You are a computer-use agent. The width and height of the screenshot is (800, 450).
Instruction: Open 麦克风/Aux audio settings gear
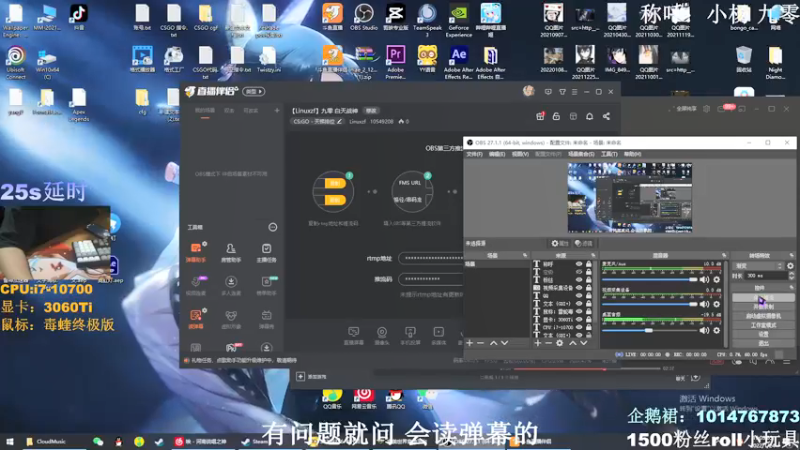click(x=716, y=280)
